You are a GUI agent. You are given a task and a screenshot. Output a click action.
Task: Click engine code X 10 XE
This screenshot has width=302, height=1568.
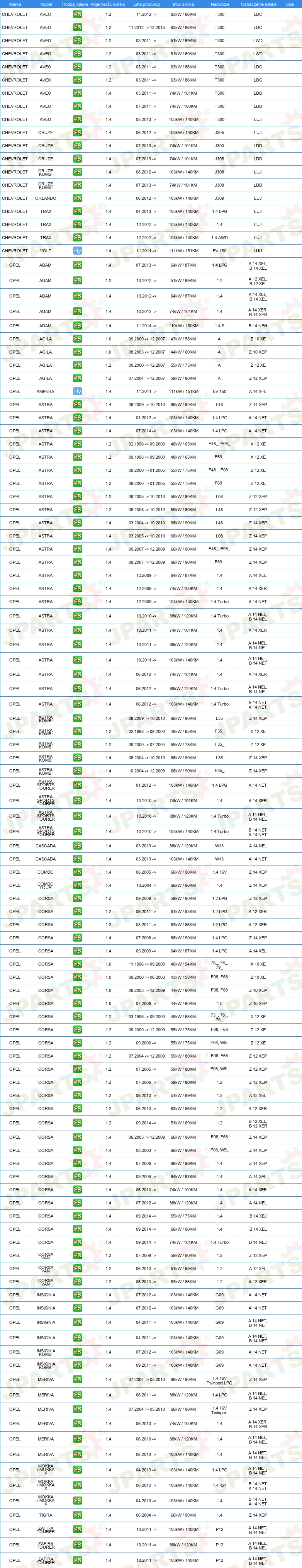[258, 964]
